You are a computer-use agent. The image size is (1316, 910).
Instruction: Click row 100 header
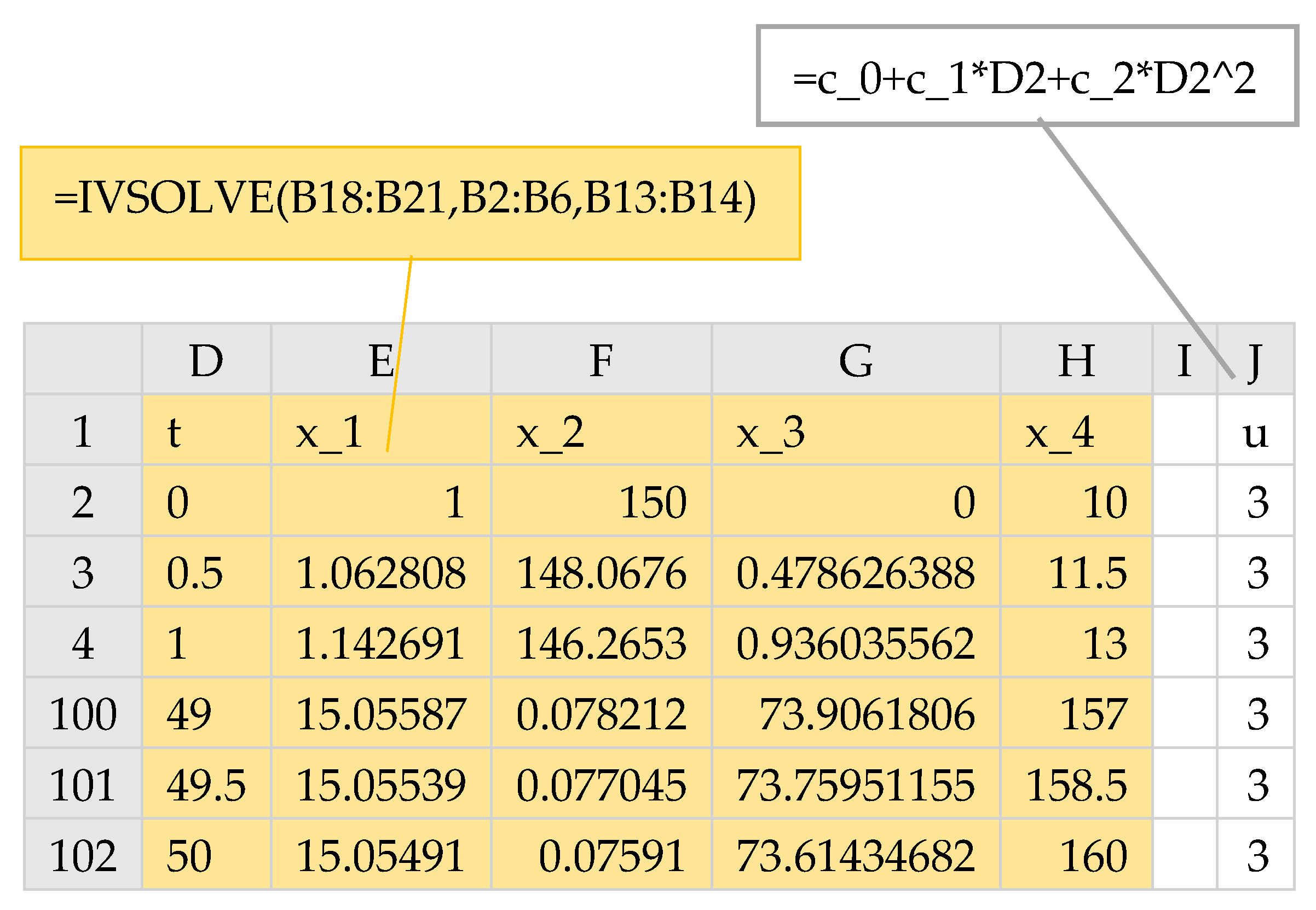click(x=83, y=714)
